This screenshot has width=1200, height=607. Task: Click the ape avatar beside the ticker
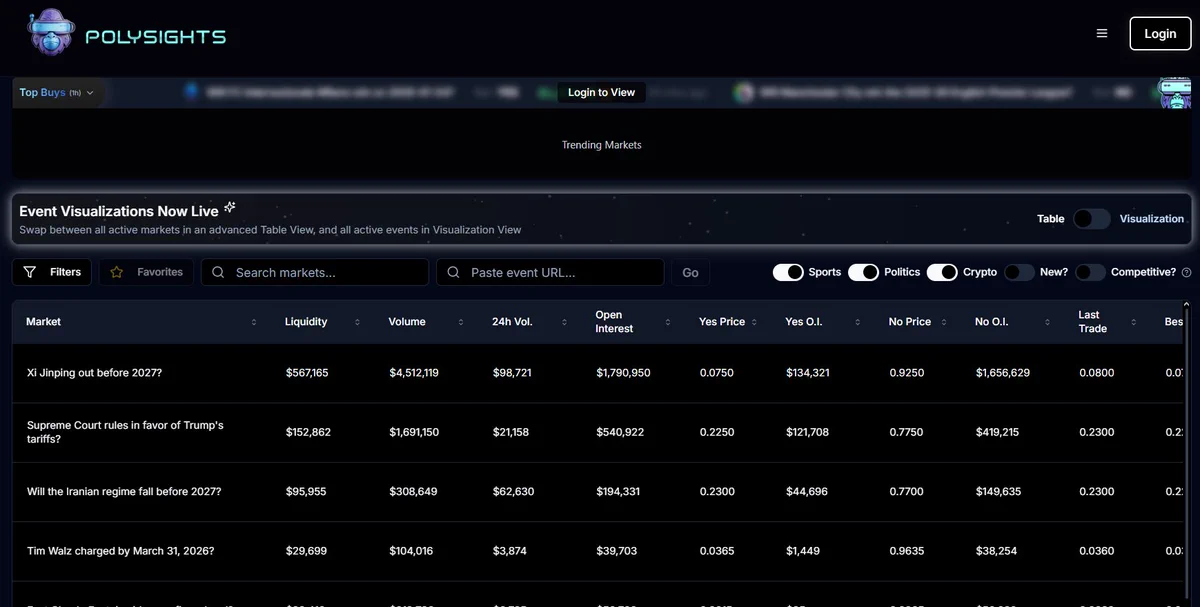(1174, 93)
